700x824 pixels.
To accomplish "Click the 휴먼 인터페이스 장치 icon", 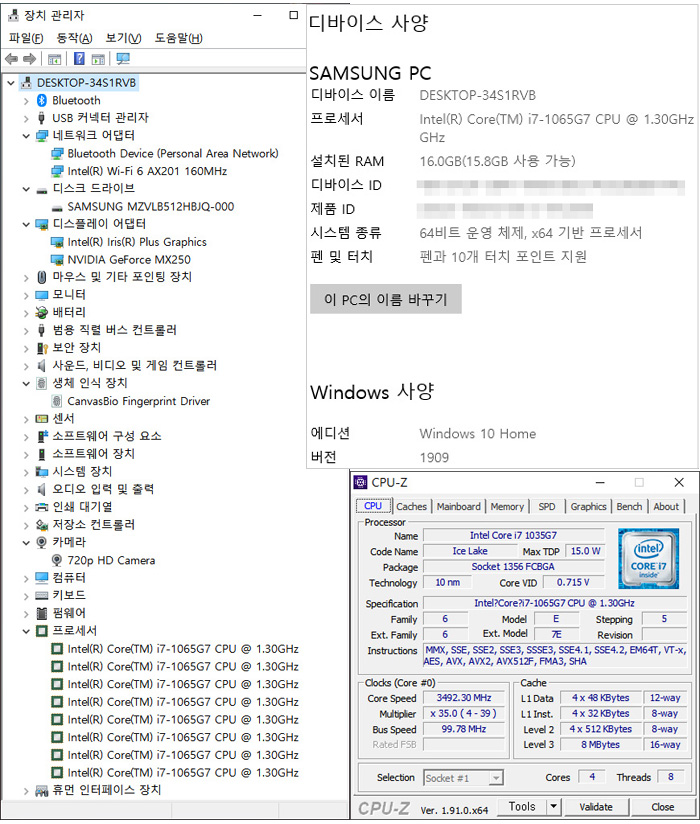I will (42, 790).
